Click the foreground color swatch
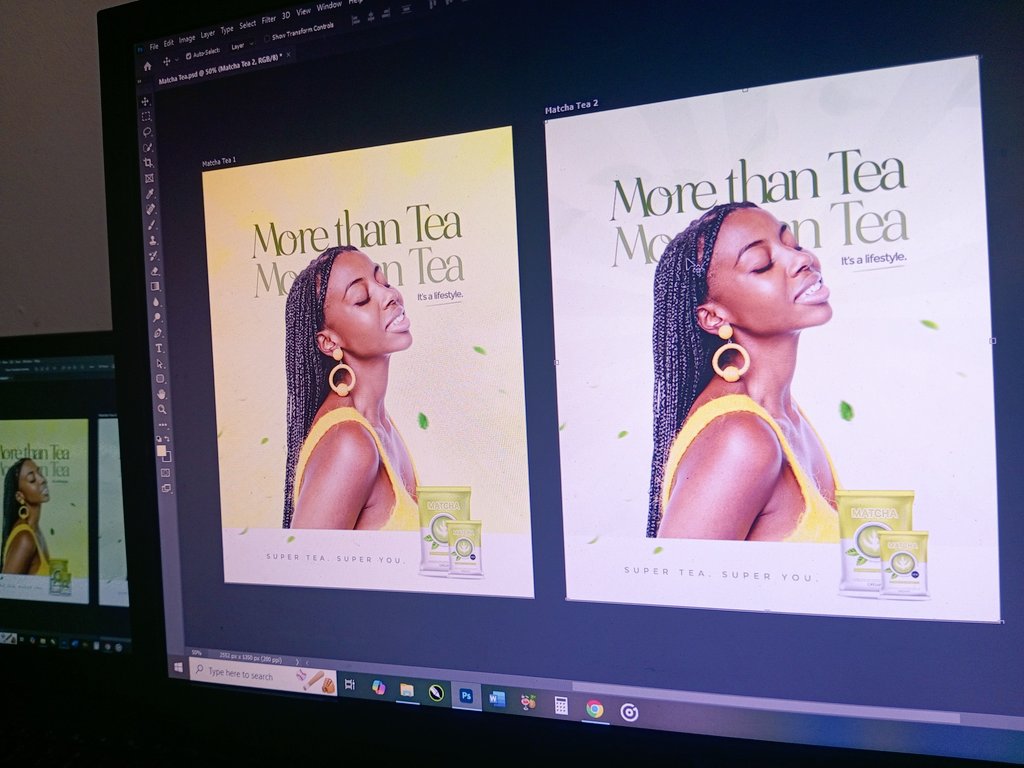This screenshot has width=1024, height=768. [x=161, y=451]
